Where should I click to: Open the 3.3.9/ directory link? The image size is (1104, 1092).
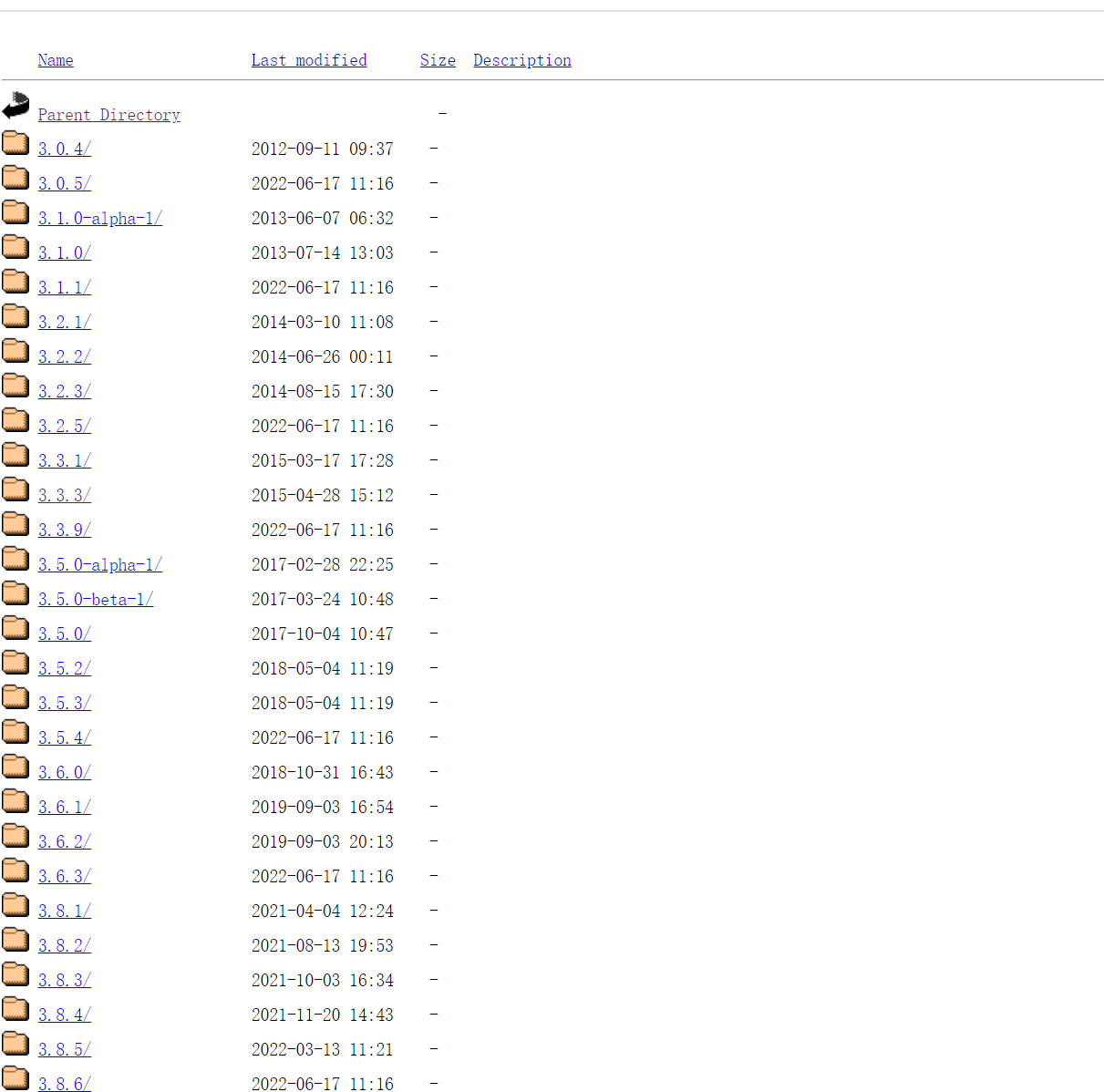65,530
